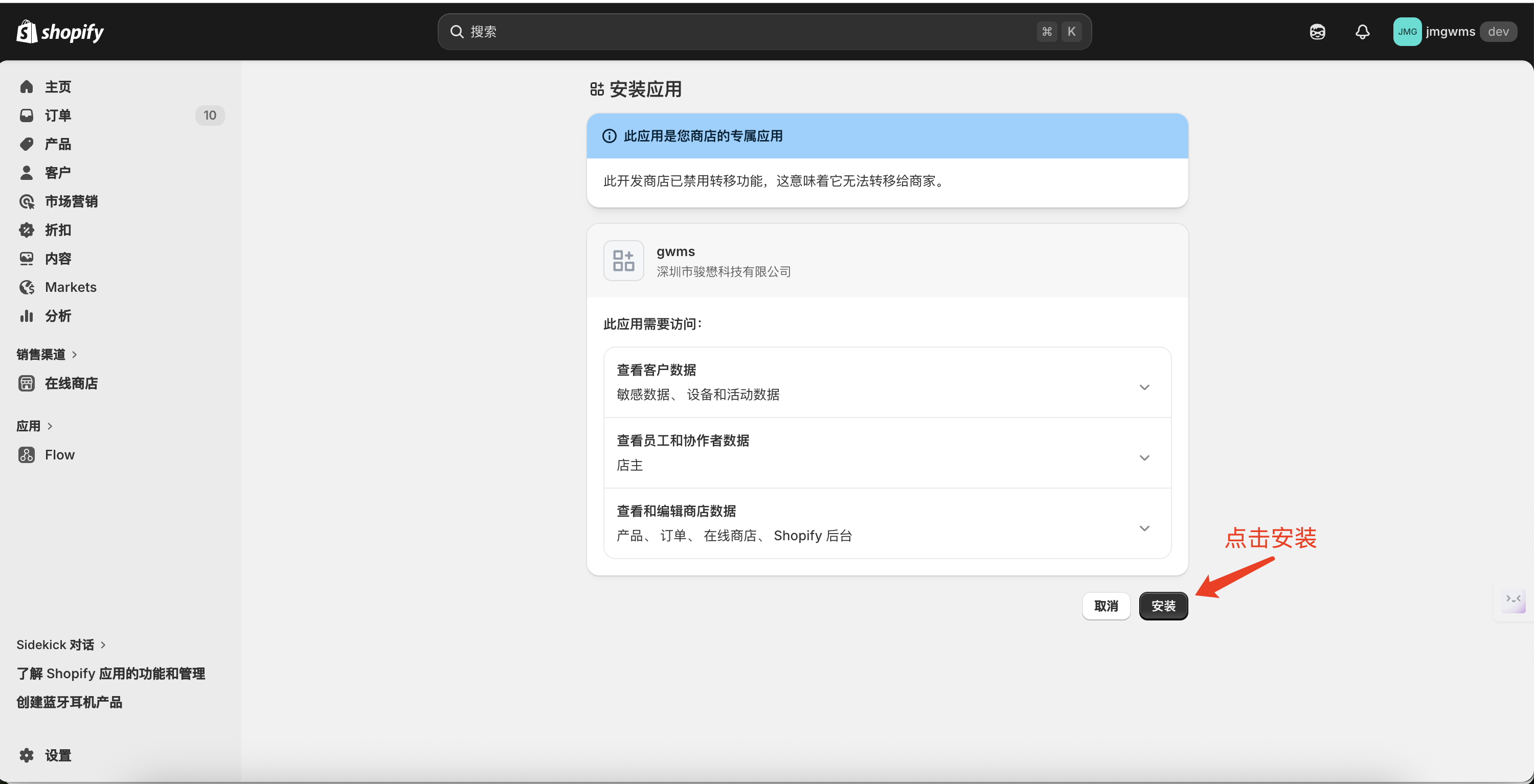
Task: Click the gwms app icon
Action: (x=623, y=261)
